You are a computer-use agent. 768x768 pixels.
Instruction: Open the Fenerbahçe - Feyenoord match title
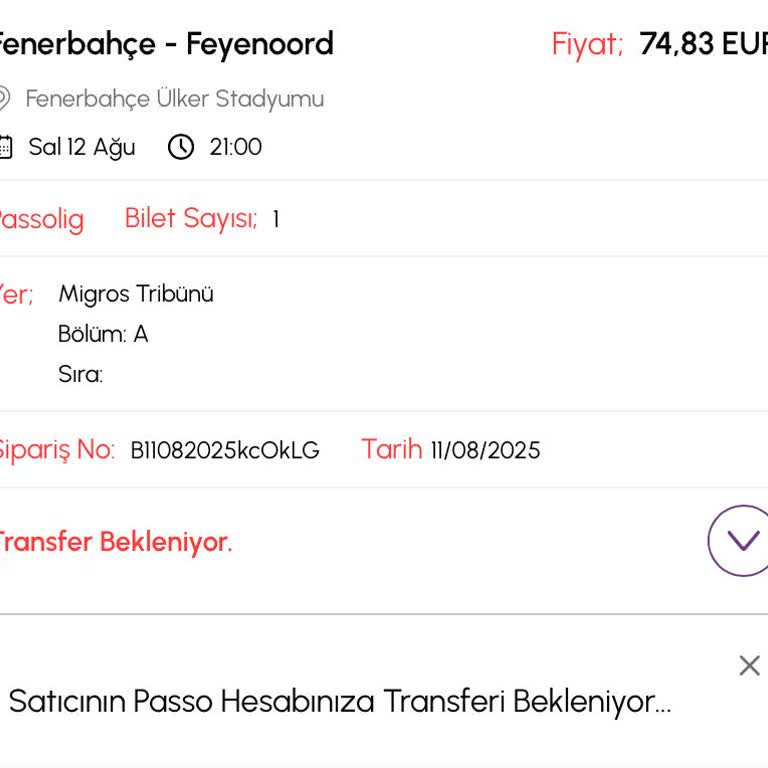(x=165, y=44)
